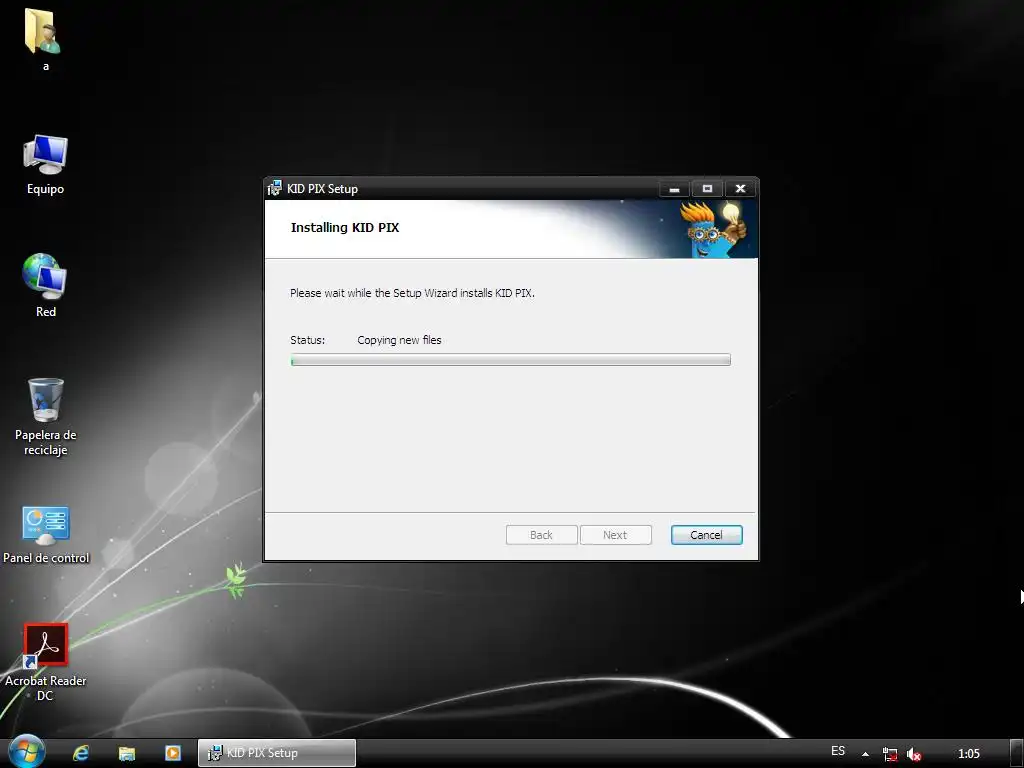Select the Papelera de reciclaje icon
The image size is (1024, 768).
pos(45,417)
